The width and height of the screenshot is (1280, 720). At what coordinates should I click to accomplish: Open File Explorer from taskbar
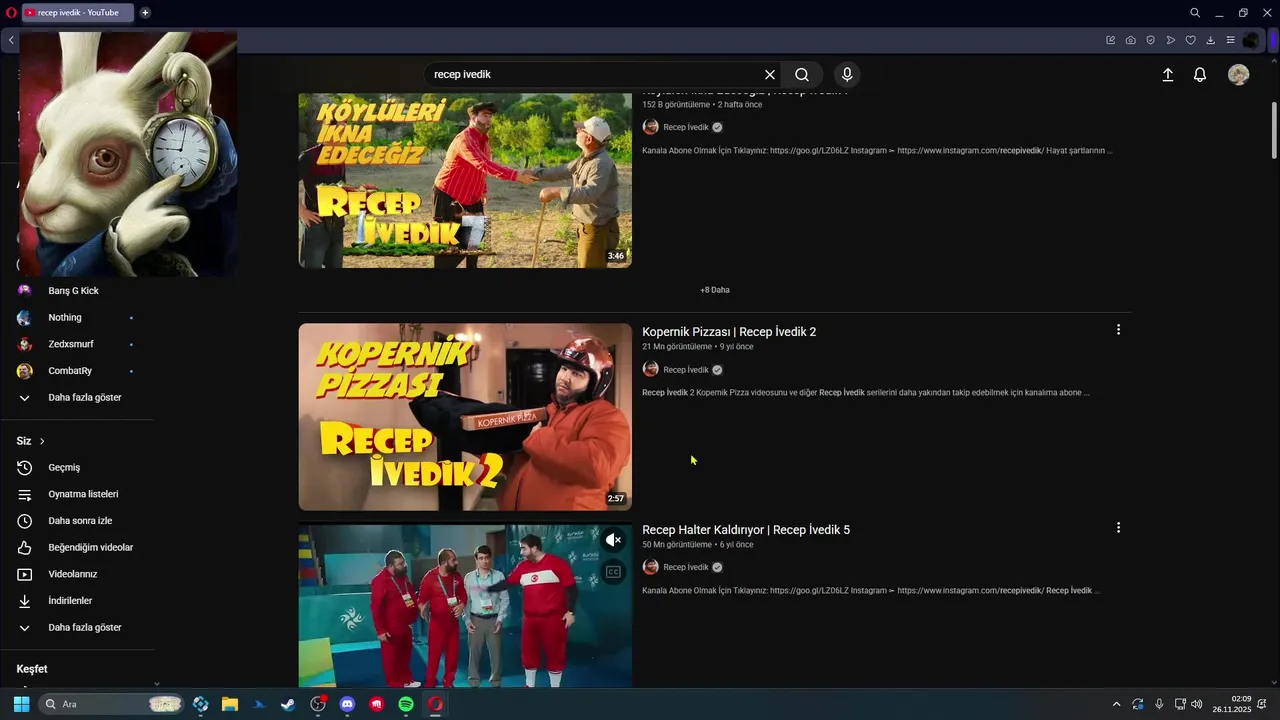click(x=230, y=704)
